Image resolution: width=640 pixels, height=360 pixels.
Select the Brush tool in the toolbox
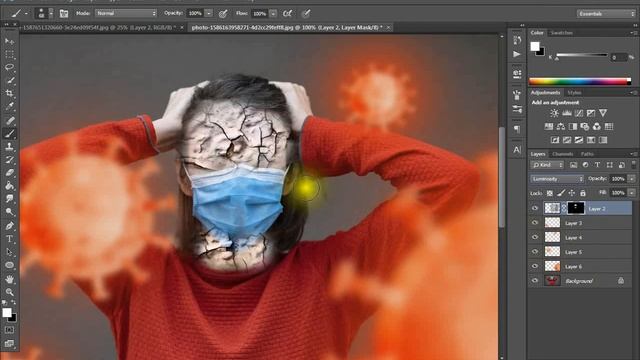[9, 133]
